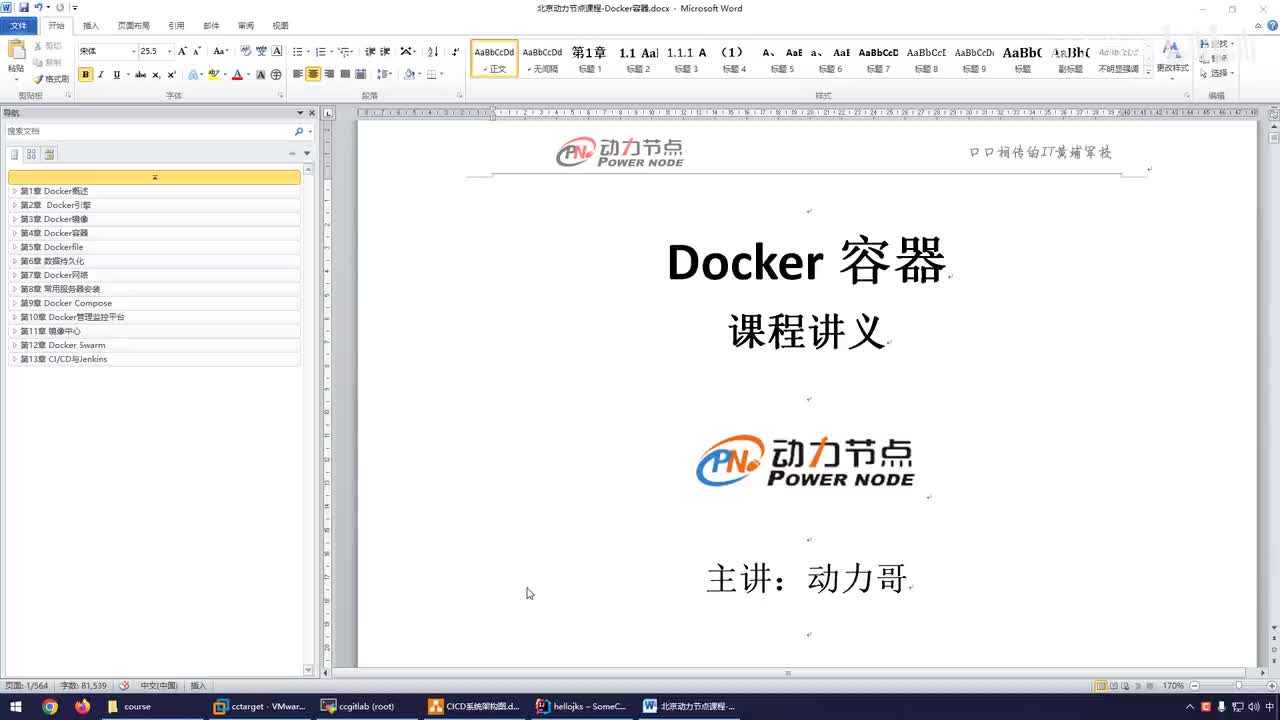Open Firefox from the taskbar
The image size is (1280, 720).
[82, 706]
